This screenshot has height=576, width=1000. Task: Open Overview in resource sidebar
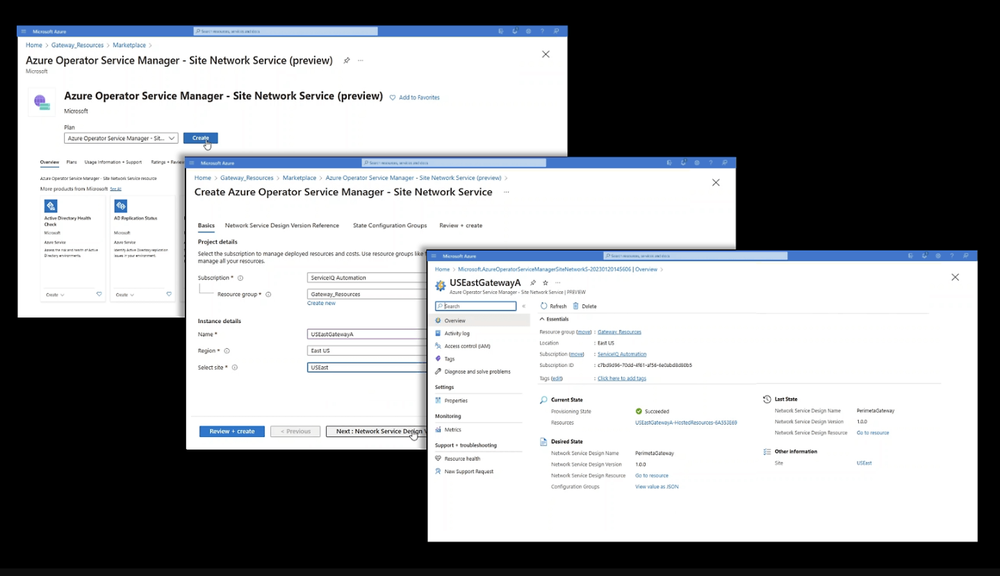[482, 321]
